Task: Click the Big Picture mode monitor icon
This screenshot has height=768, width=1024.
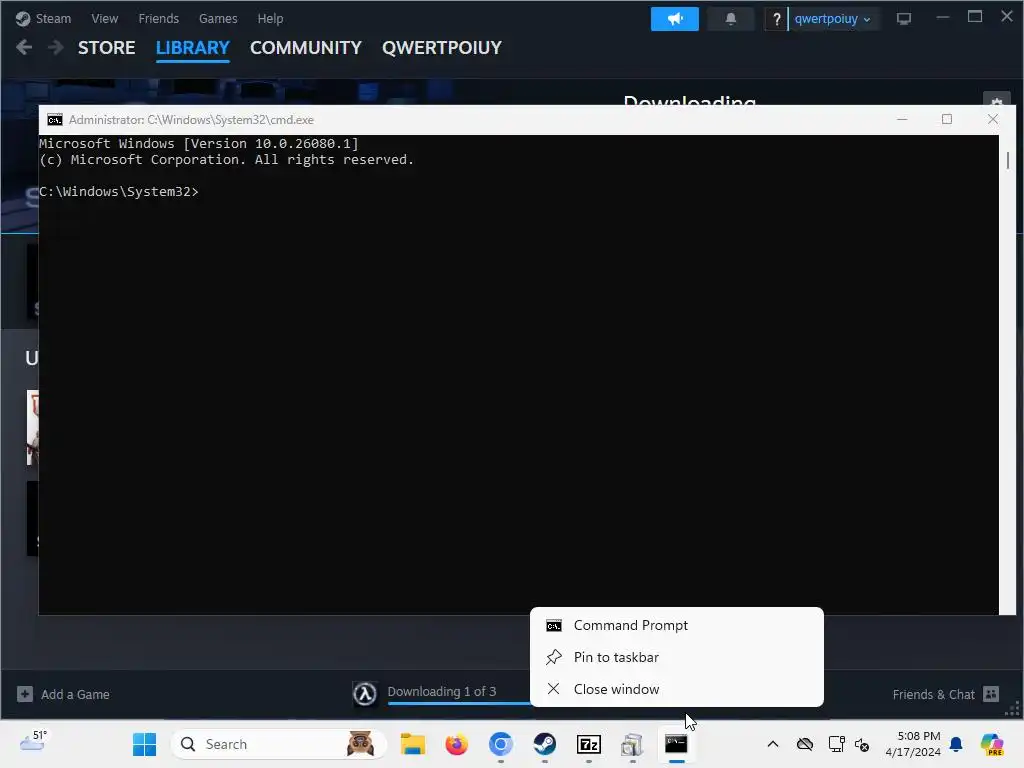Action: point(904,19)
